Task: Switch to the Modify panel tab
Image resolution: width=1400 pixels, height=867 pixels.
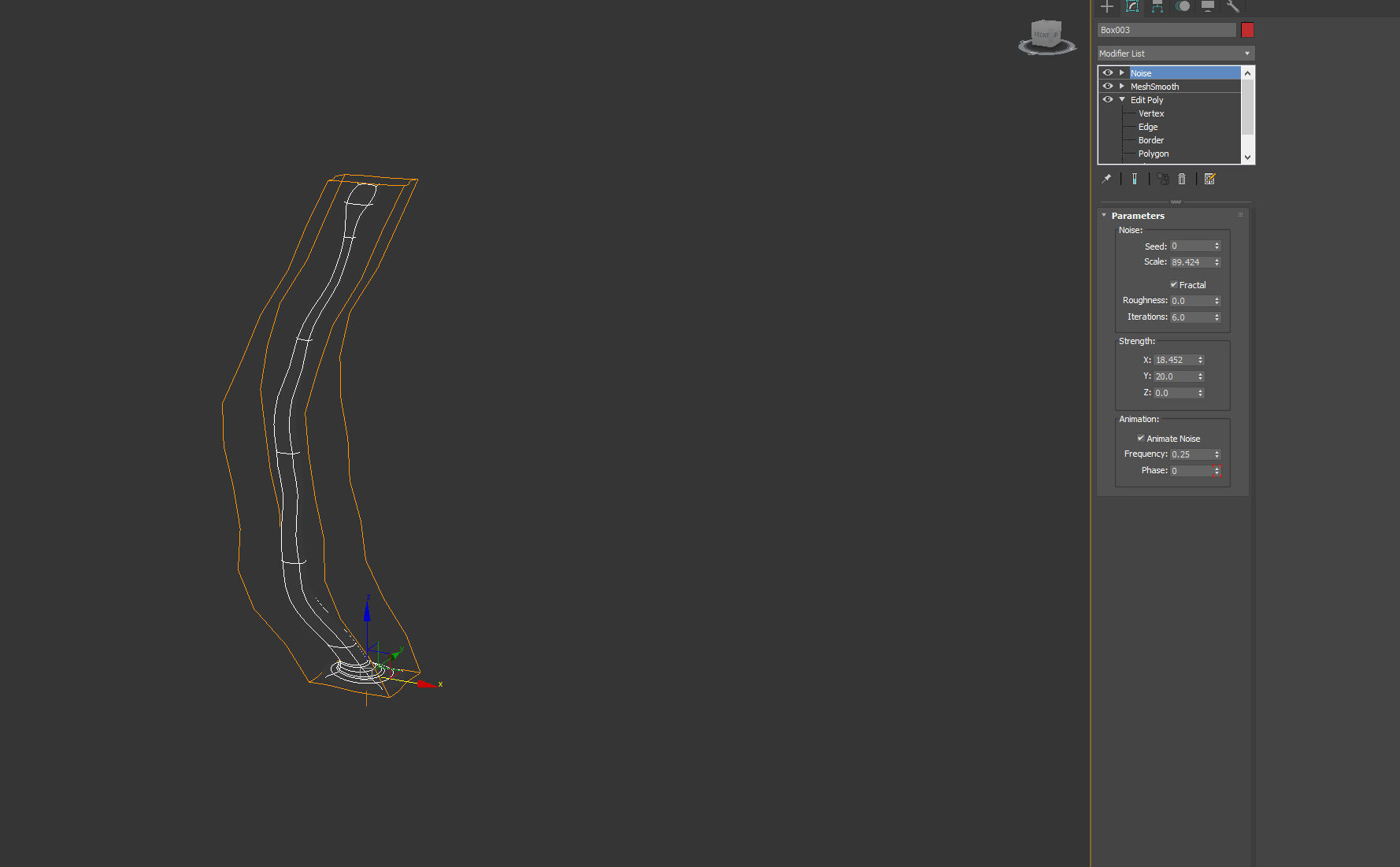Action: pyautogui.click(x=1132, y=6)
